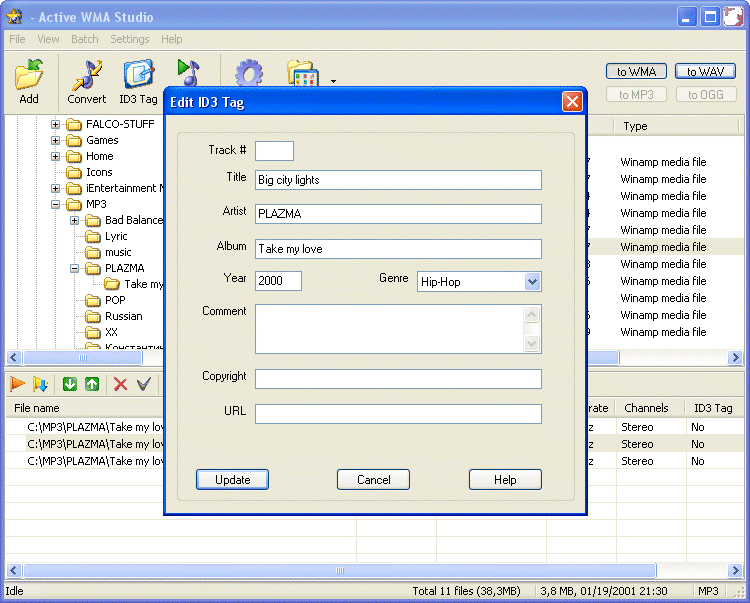Click the Artist field with PLAZMA
This screenshot has height=603, width=750.
(398, 214)
